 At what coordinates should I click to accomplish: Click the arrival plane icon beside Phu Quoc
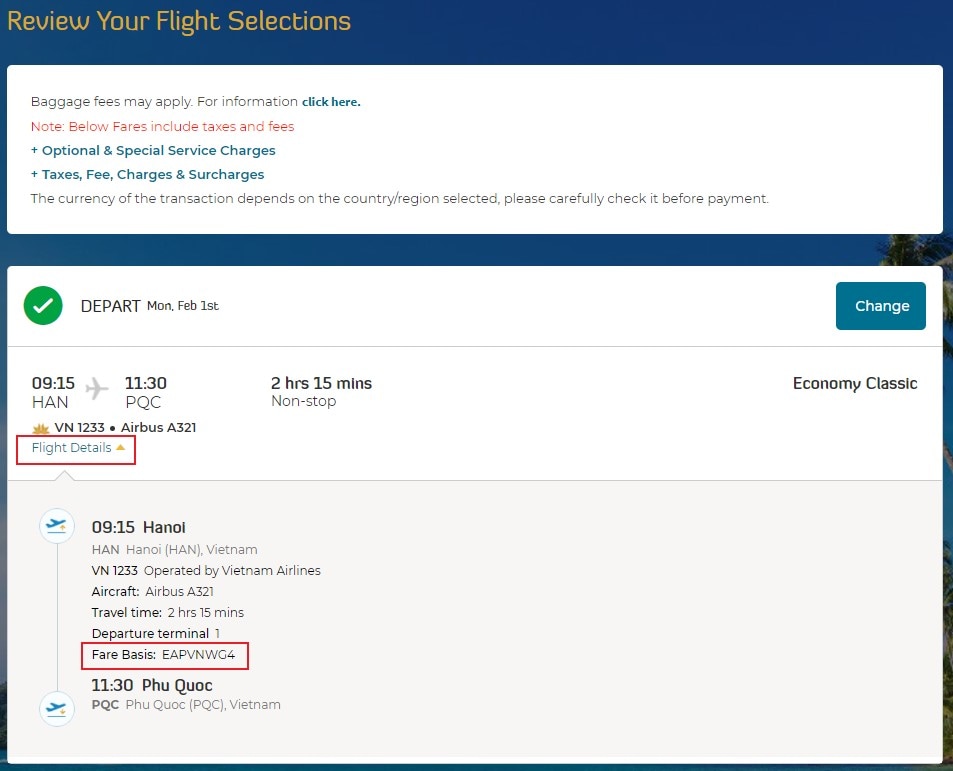[57, 708]
